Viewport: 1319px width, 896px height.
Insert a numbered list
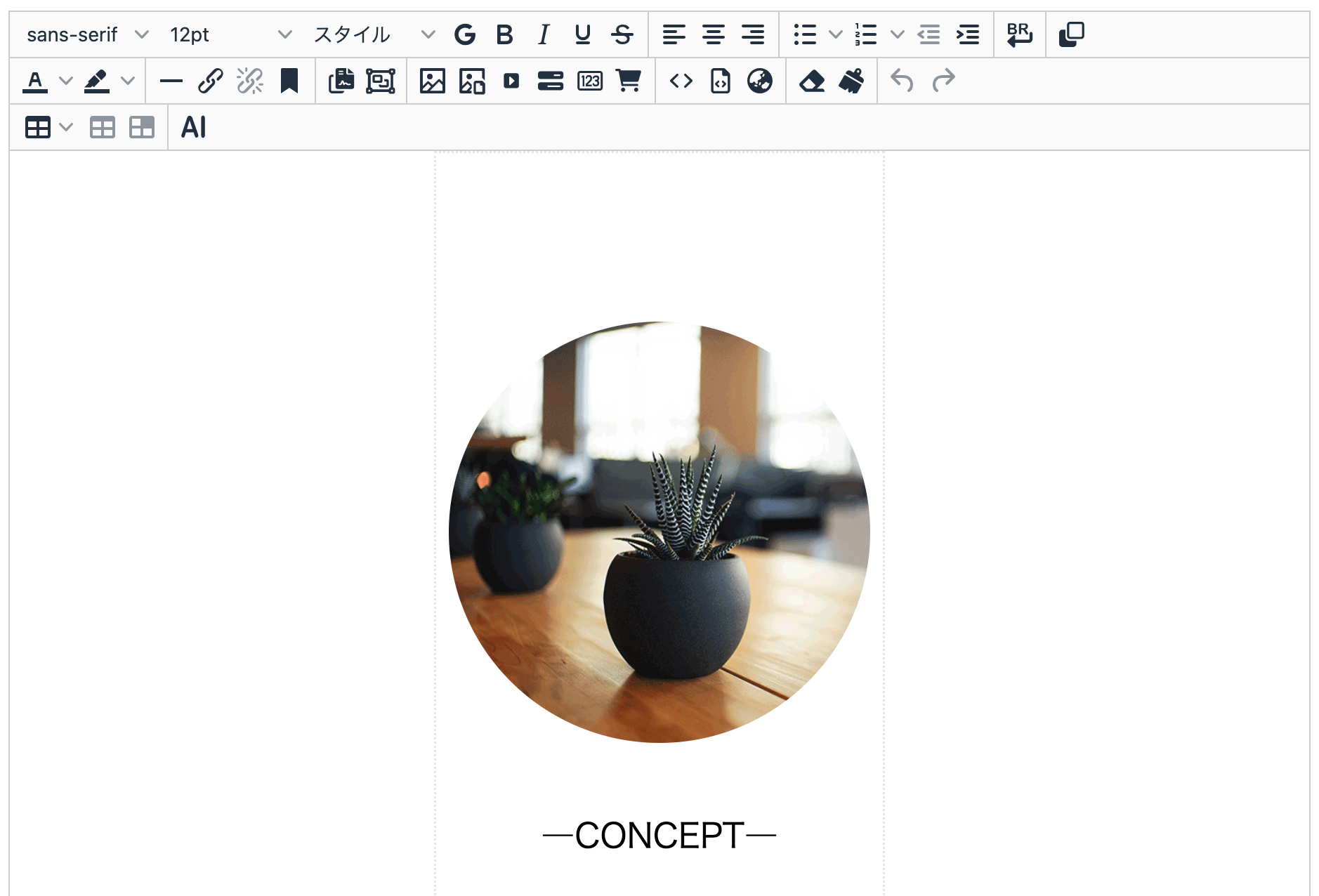(x=866, y=34)
